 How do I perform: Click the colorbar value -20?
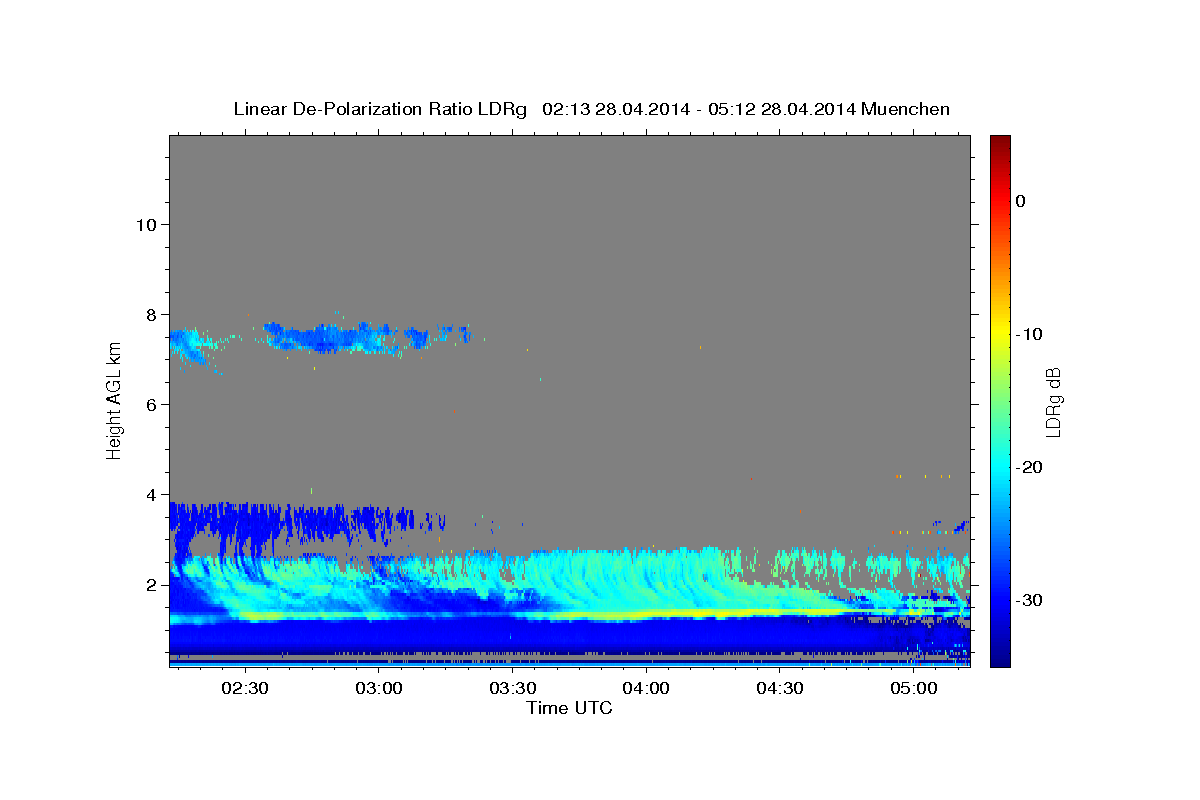1030,467
